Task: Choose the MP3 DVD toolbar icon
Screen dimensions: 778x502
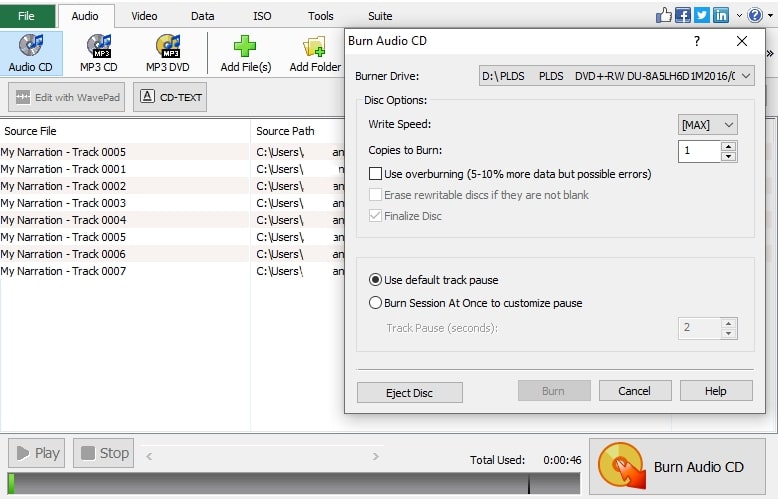Action: coord(168,53)
